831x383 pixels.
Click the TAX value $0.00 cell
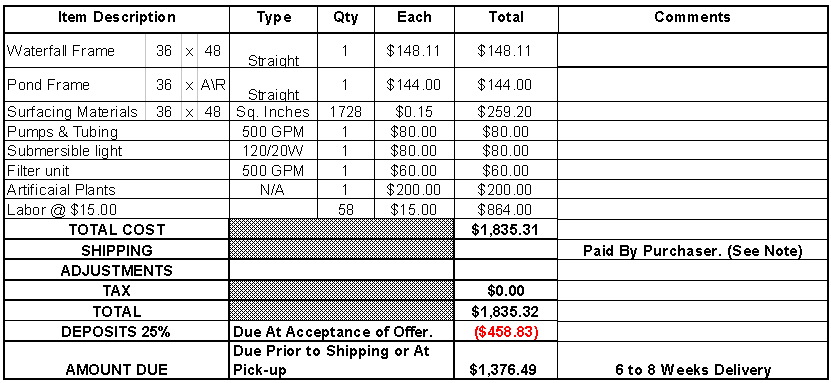coord(506,290)
